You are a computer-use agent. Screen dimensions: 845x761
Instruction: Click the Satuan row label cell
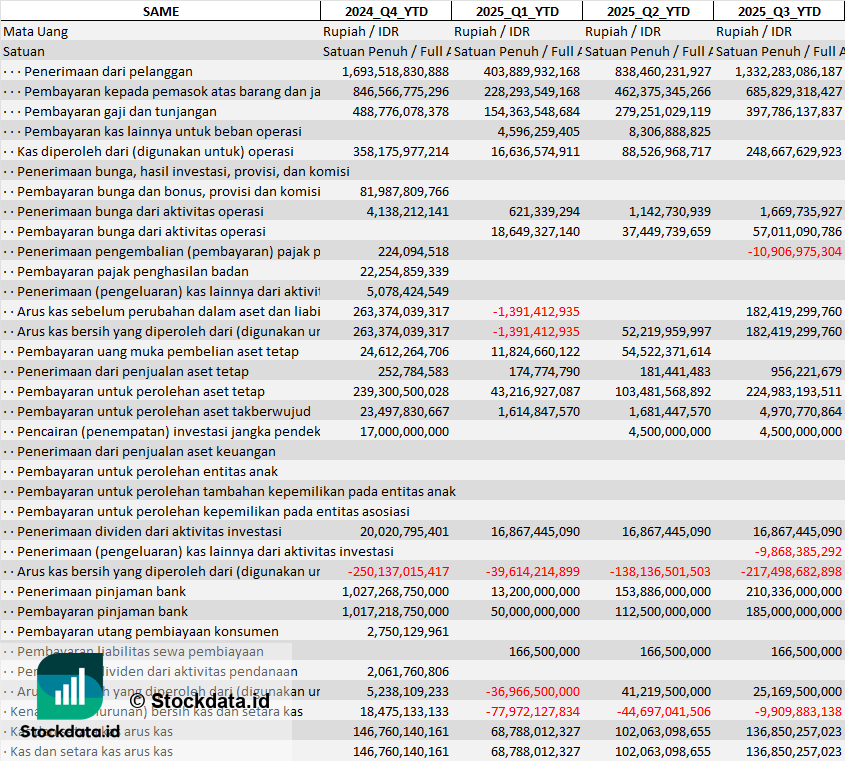pyautogui.click(x=24, y=51)
